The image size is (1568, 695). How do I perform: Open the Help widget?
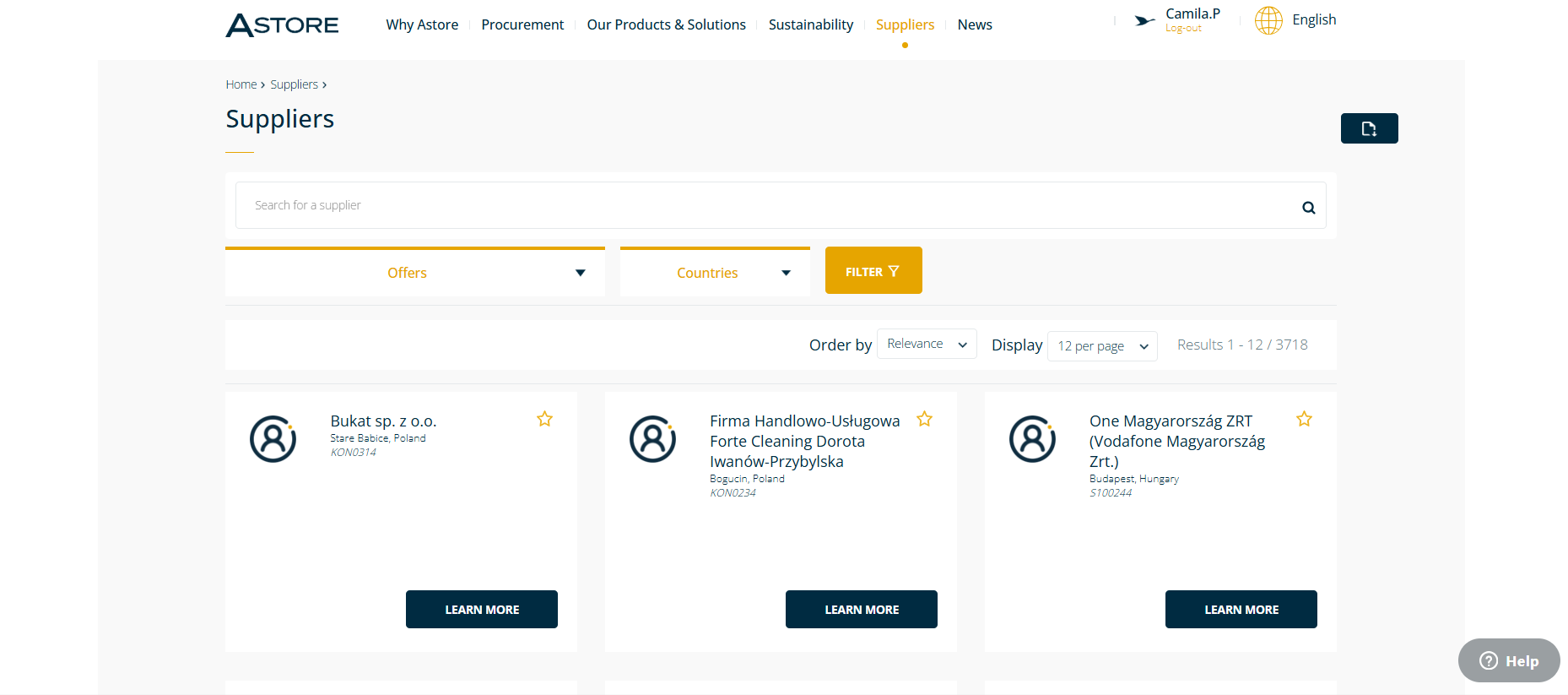1509,660
